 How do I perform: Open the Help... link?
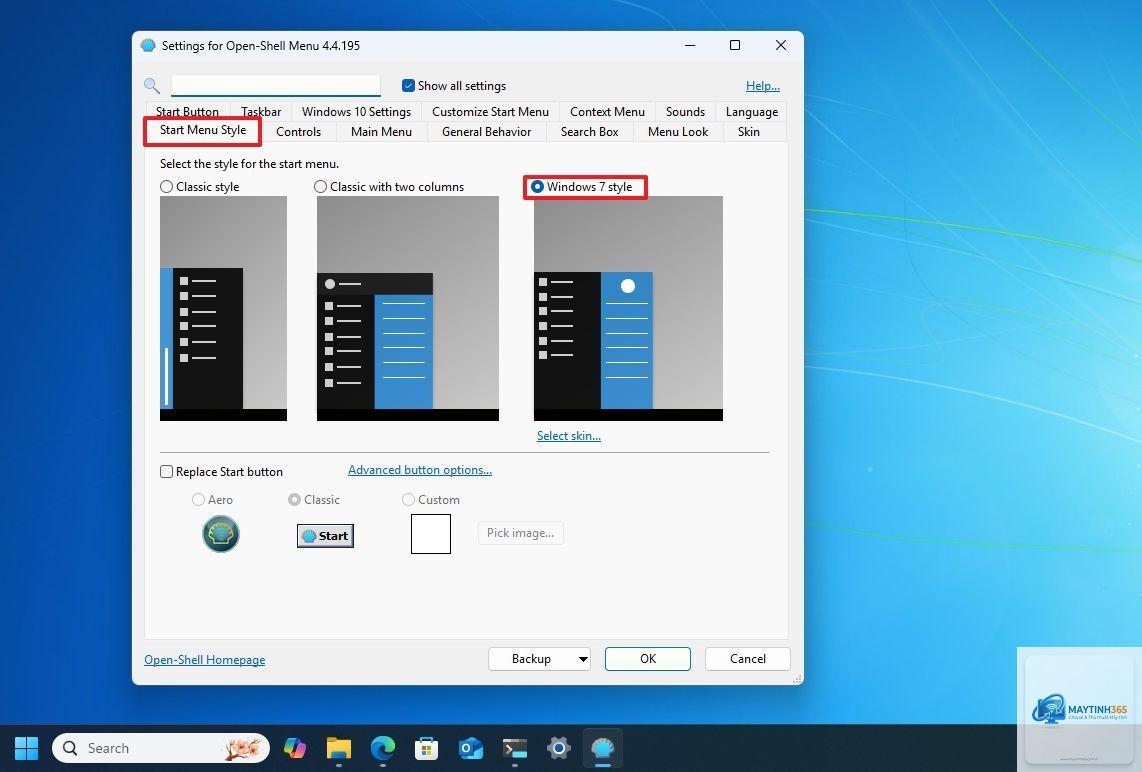click(x=763, y=86)
